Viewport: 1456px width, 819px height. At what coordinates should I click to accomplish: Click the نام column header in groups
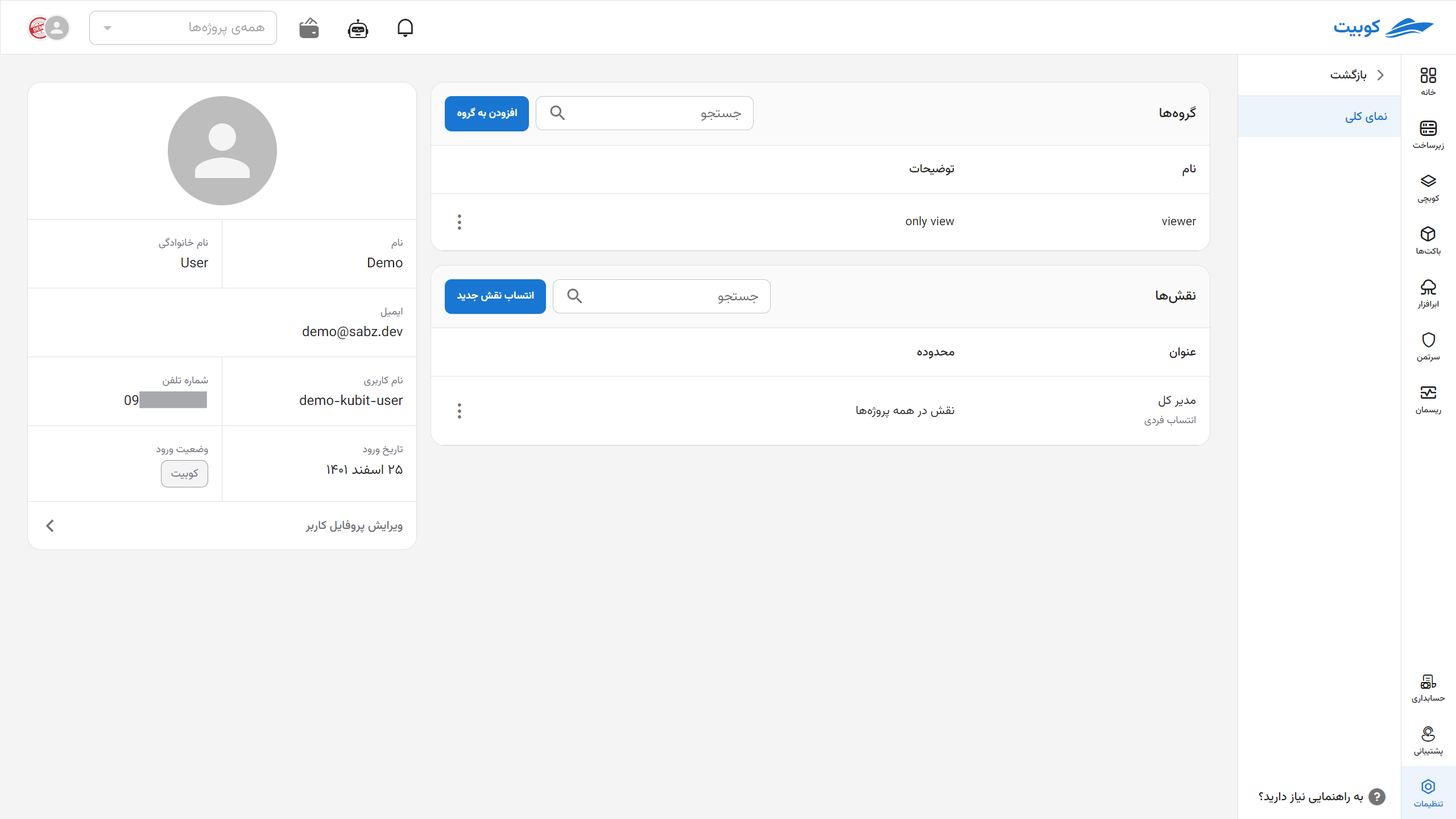pyautogui.click(x=1189, y=169)
